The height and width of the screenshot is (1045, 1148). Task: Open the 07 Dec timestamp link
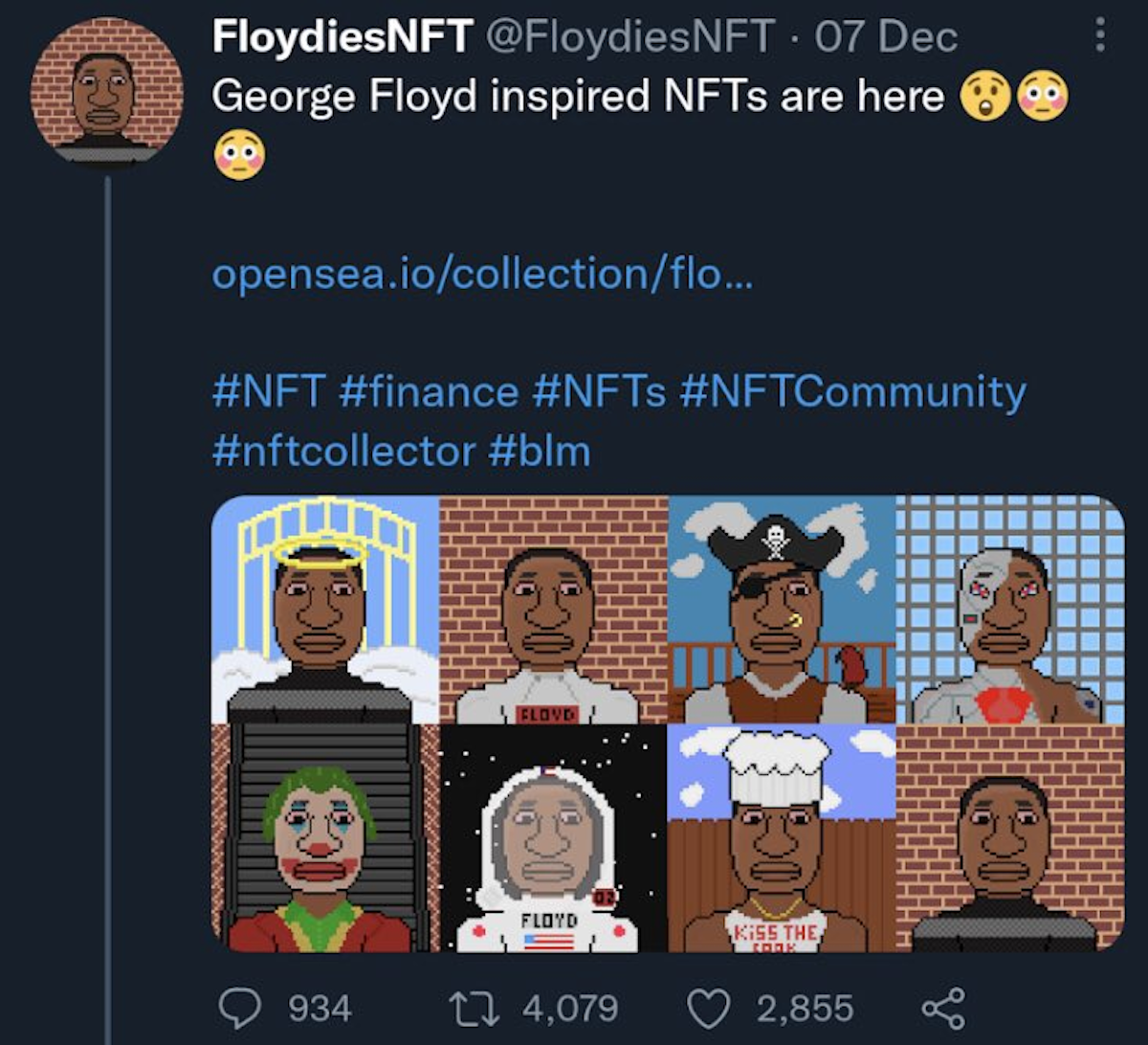(885, 37)
